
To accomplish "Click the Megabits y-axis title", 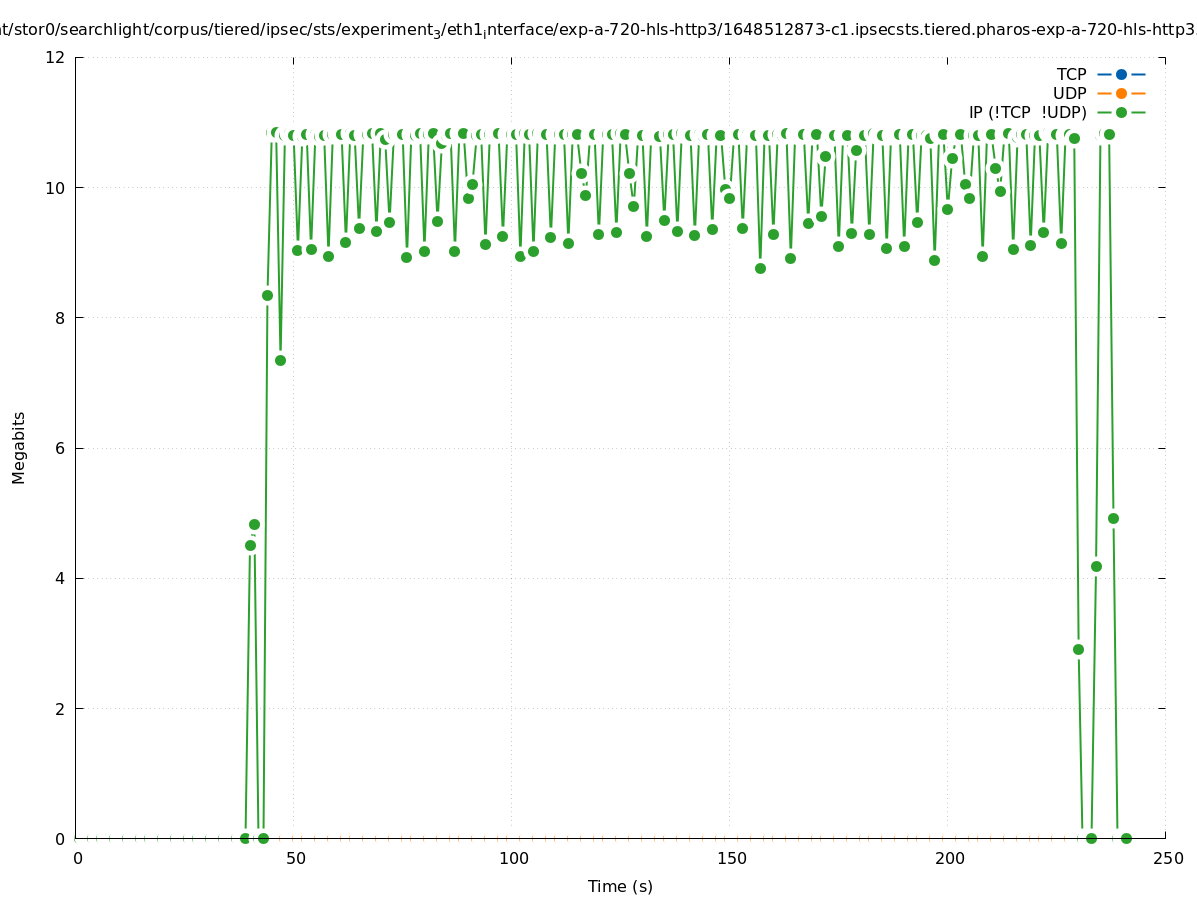I will pyautogui.click(x=19, y=447).
